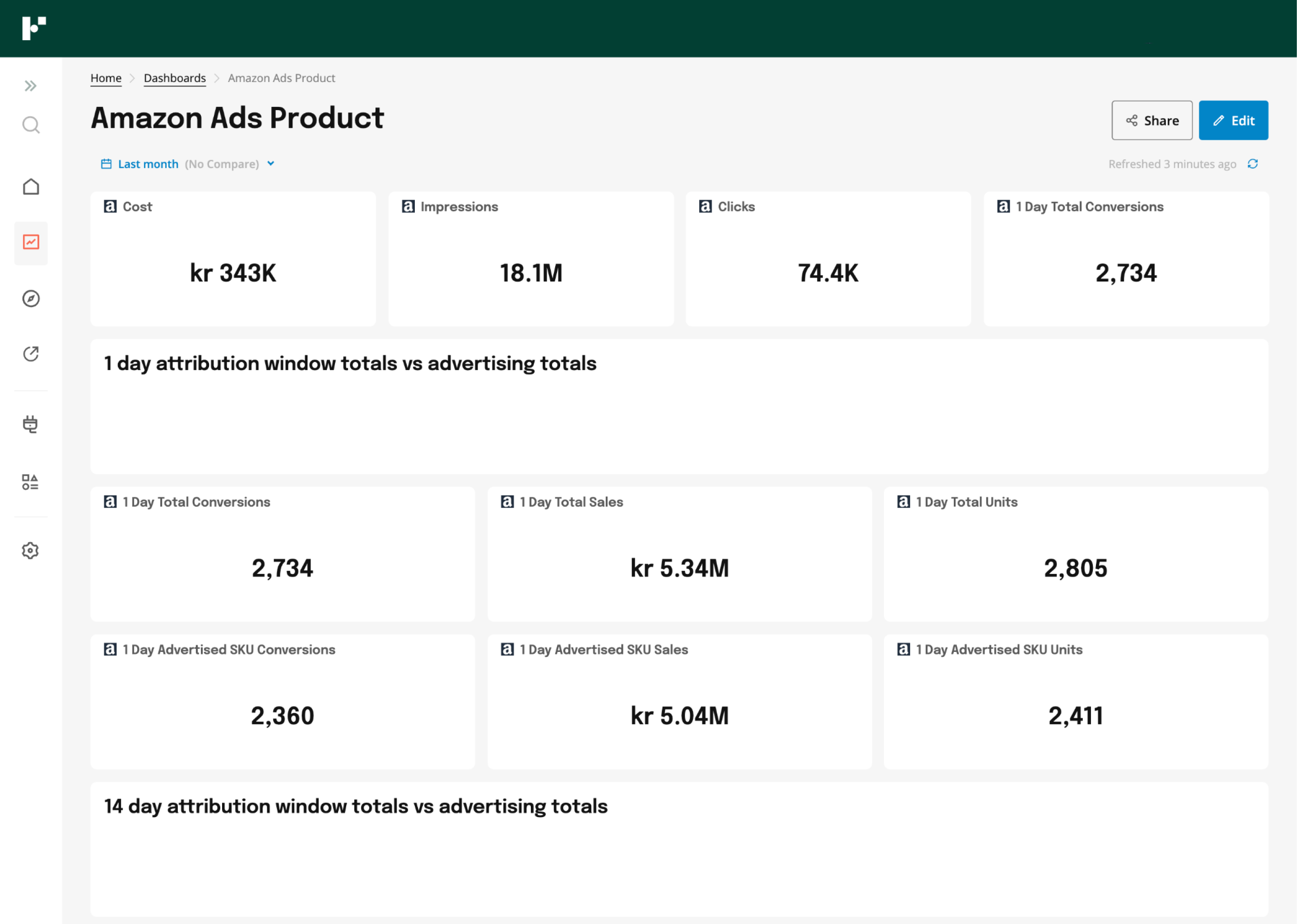
Task: Click the Funnel logo in top bar
Action: point(33,28)
